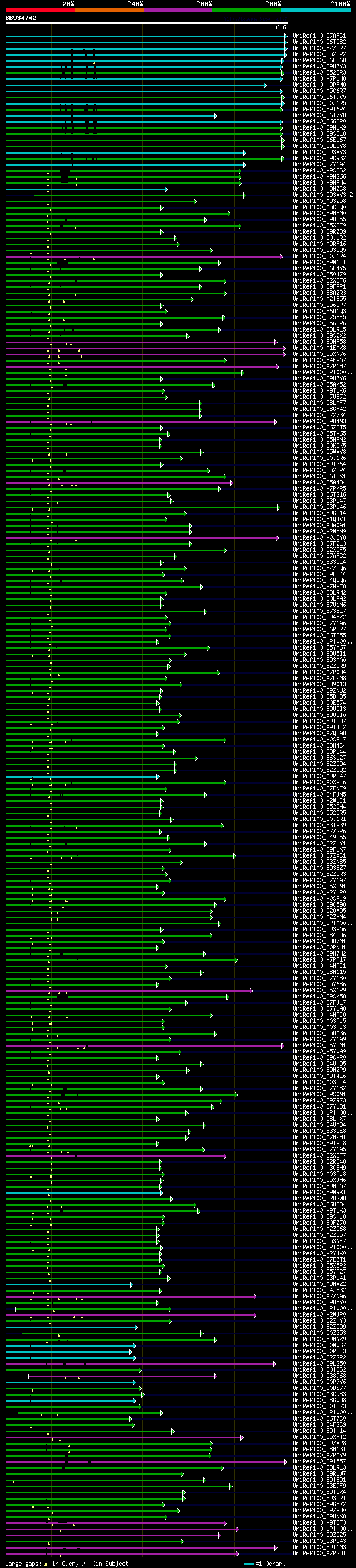Screen dimensions: 356x1568
Task: Select label UniRef100_A9TQF3
Action: pyautogui.click(x=319, y=1523)
